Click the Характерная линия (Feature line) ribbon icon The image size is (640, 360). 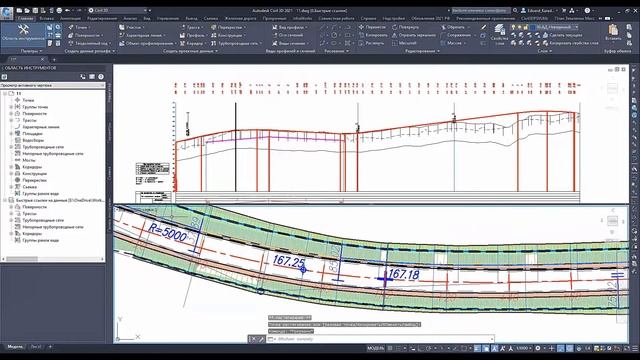pos(122,35)
